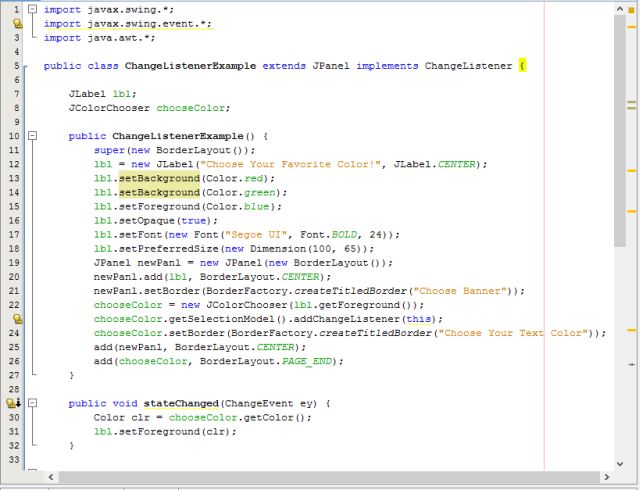Image resolution: width=640 pixels, height=490 pixels.
Task: Click the "implements" keyword
Action: (387, 66)
